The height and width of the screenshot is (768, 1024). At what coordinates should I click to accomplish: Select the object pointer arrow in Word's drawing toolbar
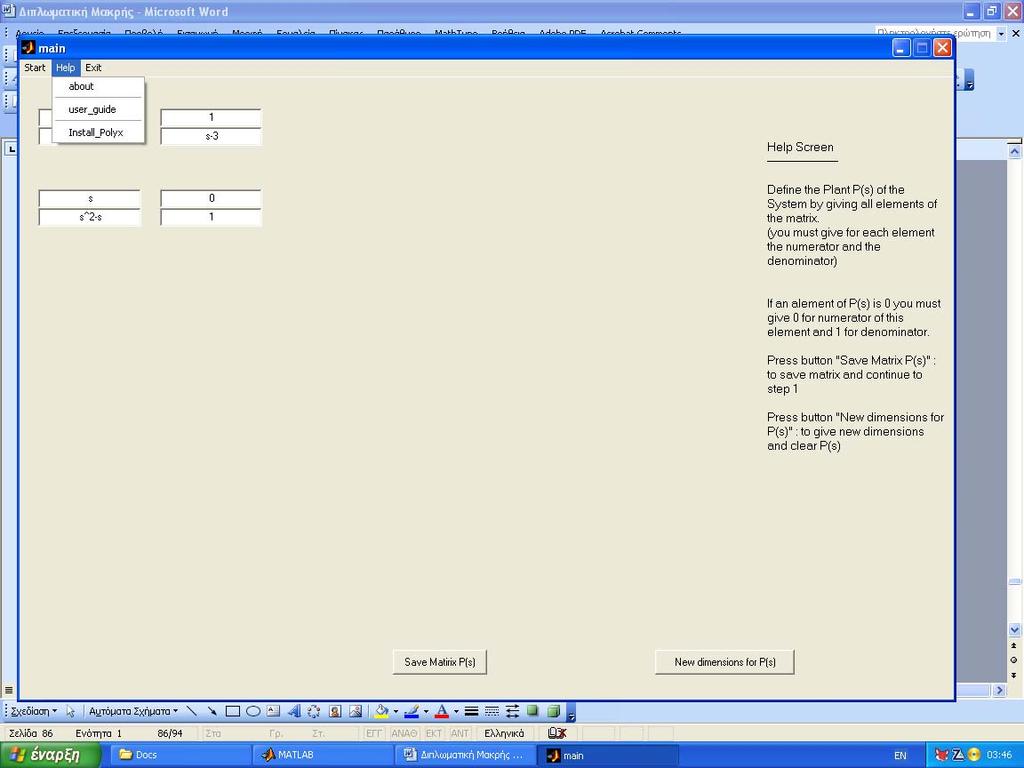coord(71,711)
